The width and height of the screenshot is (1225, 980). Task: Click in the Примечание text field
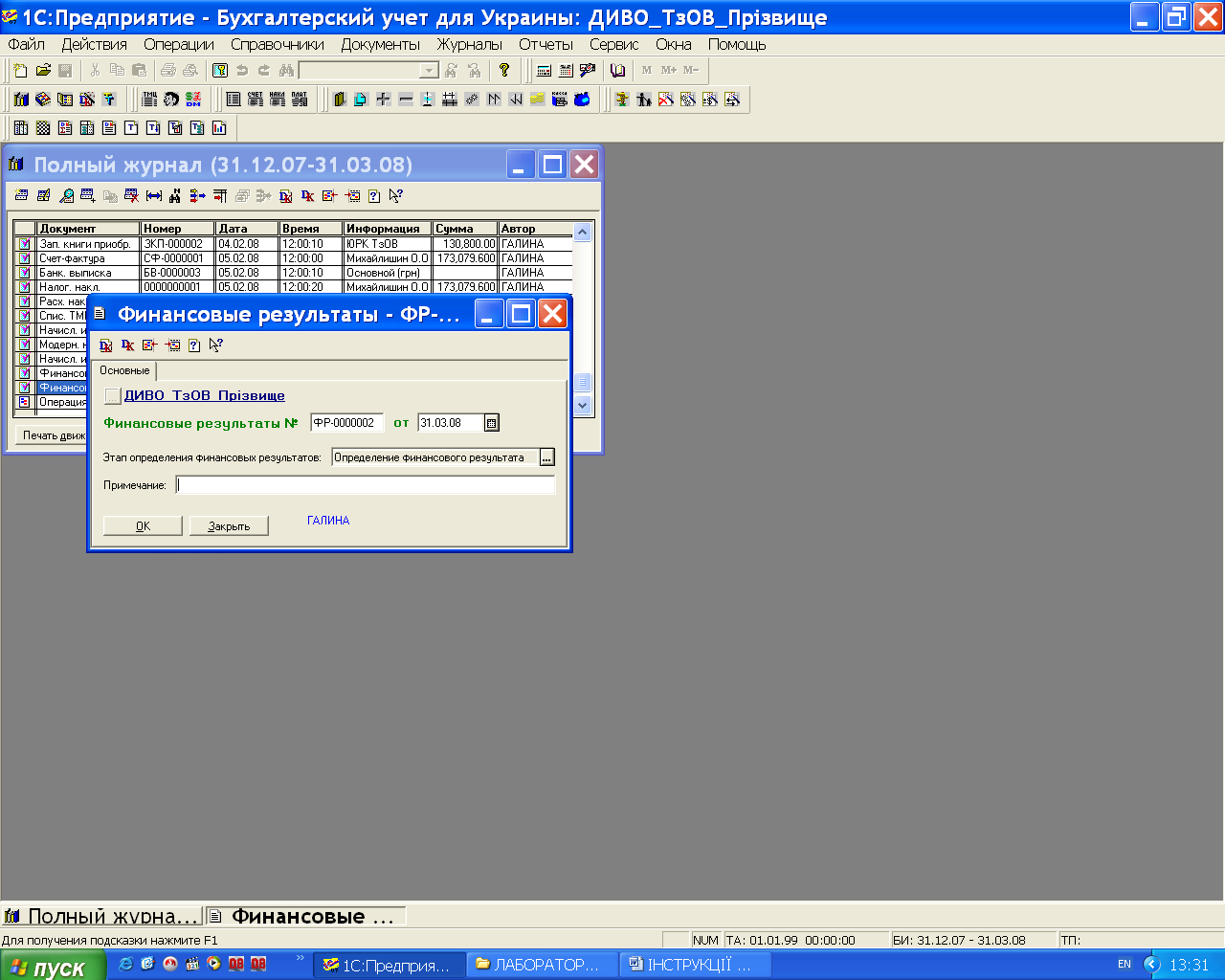coord(366,485)
